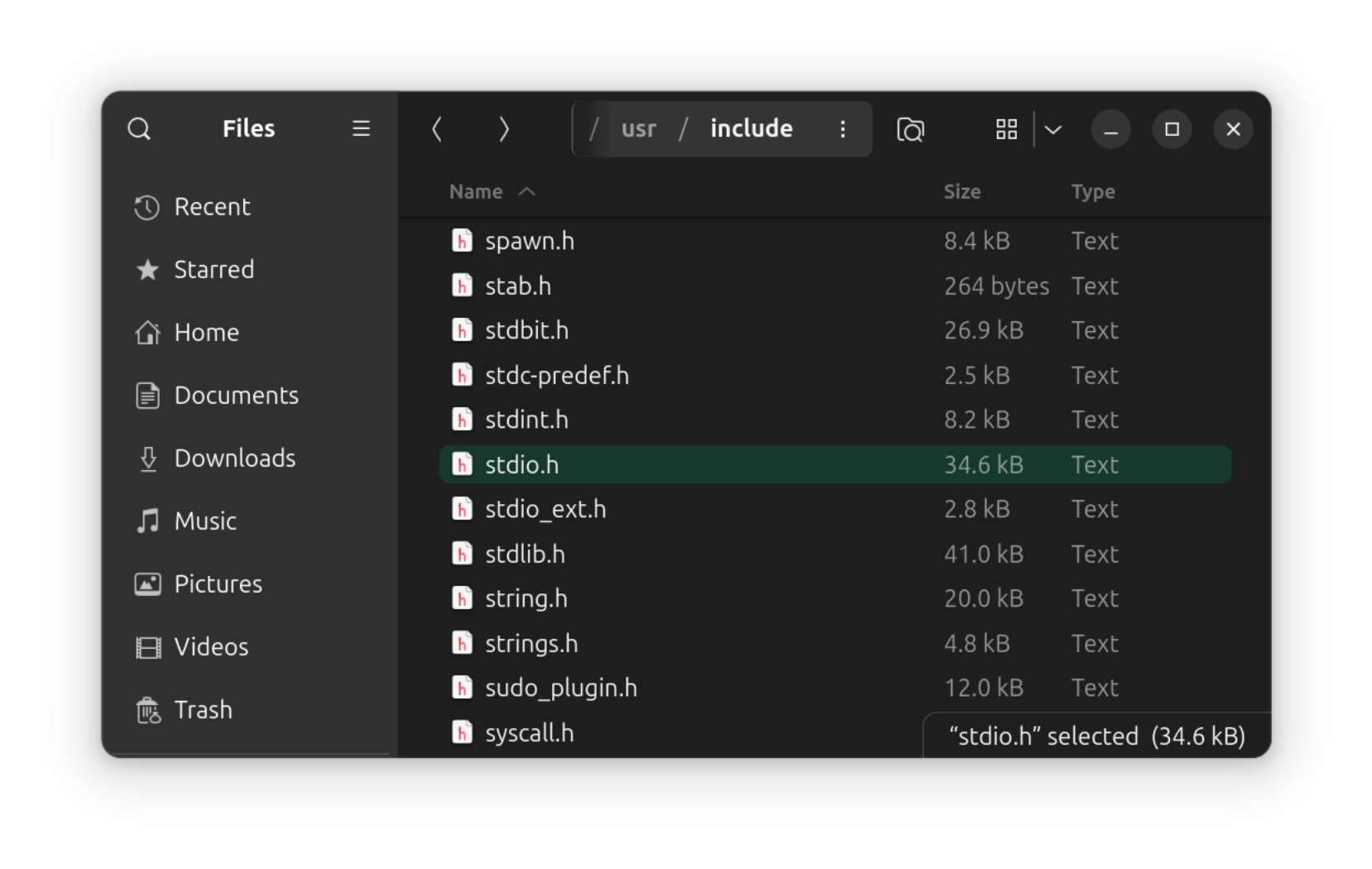Select the stdlib.h file
The width and height of the screenshot is (1372, 869).
pyautogui.click(x=525, y=554)
